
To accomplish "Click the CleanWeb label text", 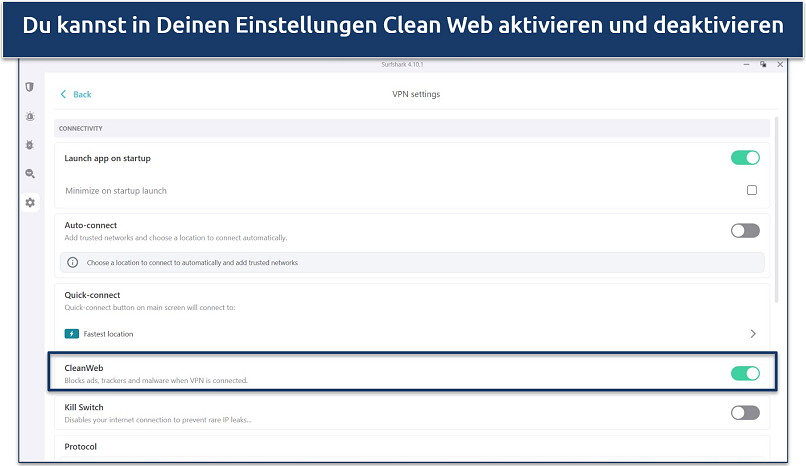I will (x=84, y=368).
